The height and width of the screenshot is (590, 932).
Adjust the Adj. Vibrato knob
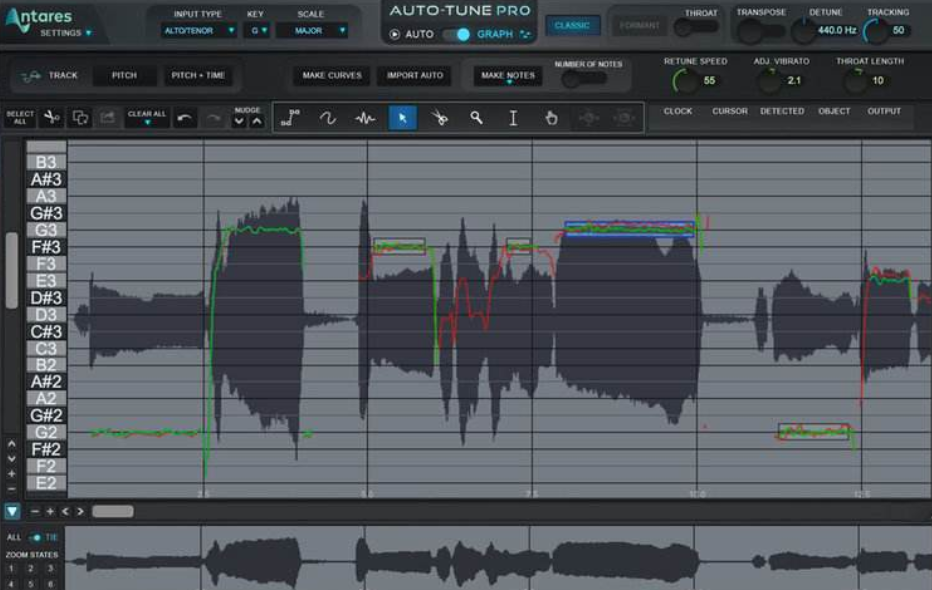tap(770, 81)
